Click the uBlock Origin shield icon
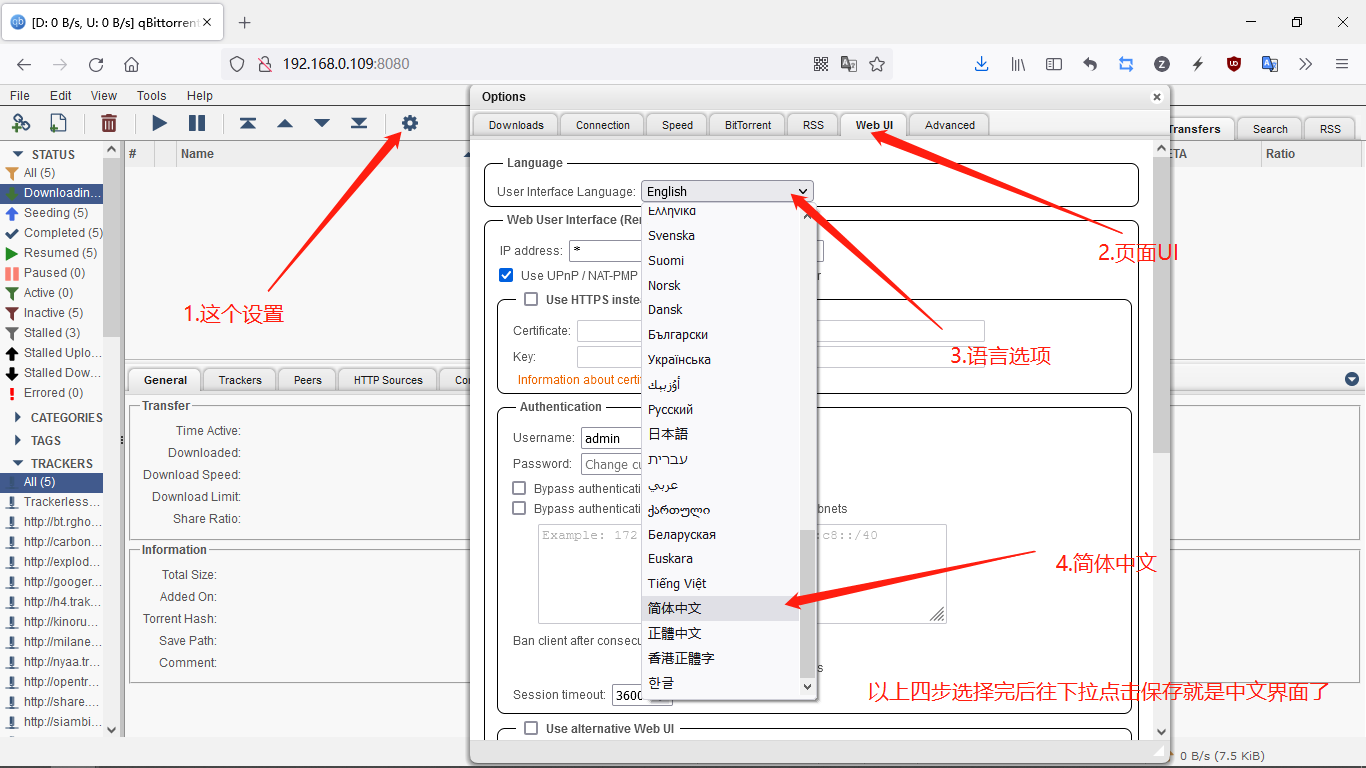The width and height of the screenshot is (1366, 768). (x=1234, y=64)
